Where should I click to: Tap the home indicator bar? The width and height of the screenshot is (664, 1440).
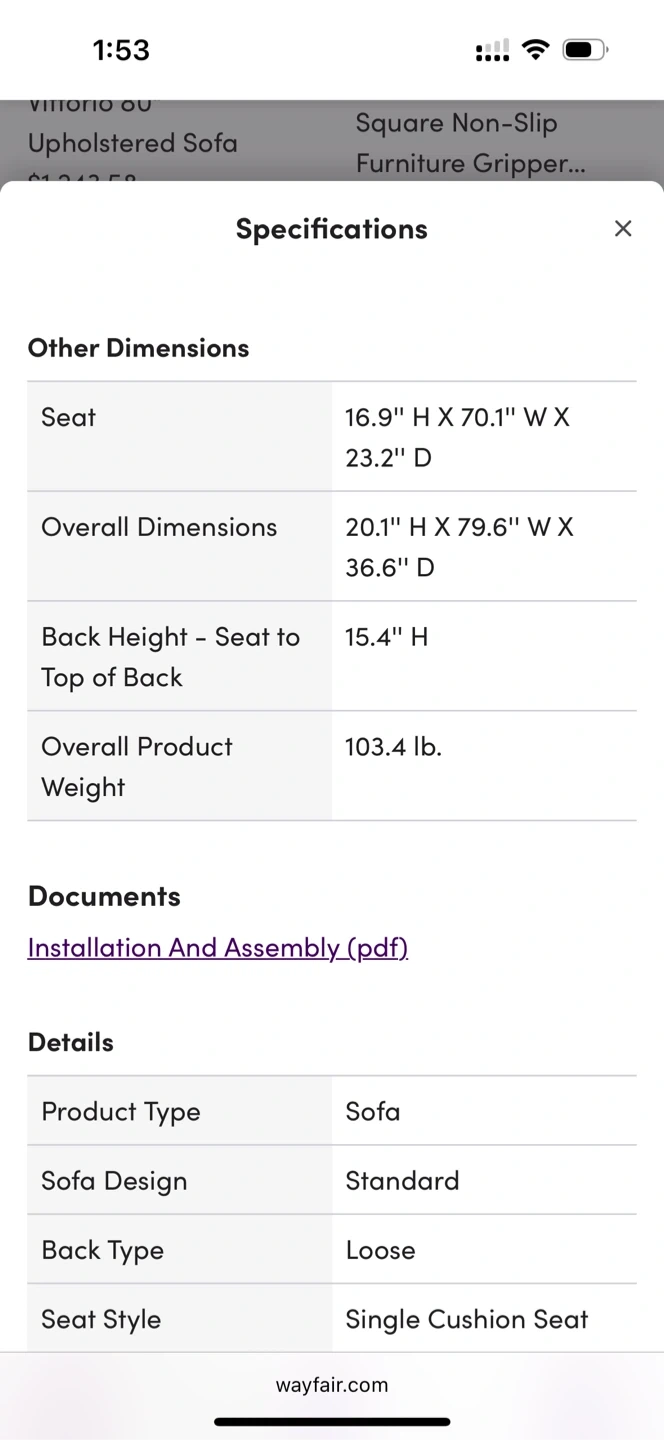pyautogui.click(x=332, y=1421)
